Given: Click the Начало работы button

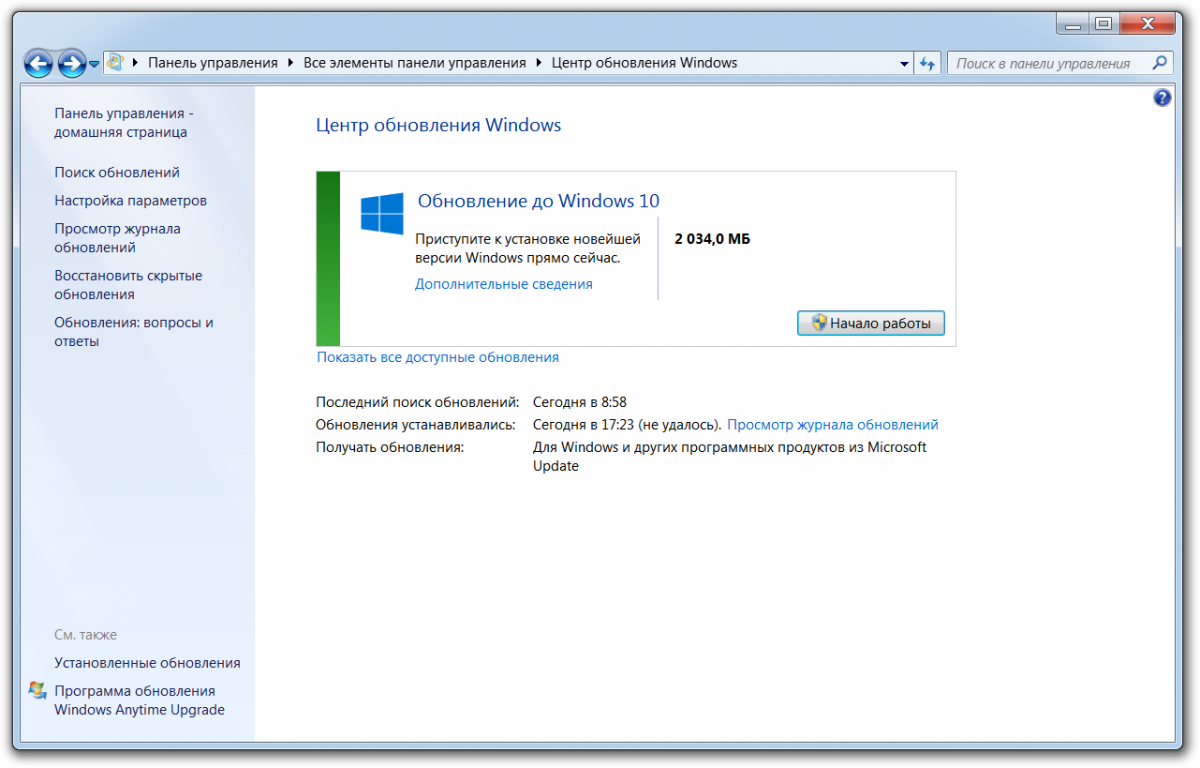Looking at the screenshot, I should pos(871,323).
